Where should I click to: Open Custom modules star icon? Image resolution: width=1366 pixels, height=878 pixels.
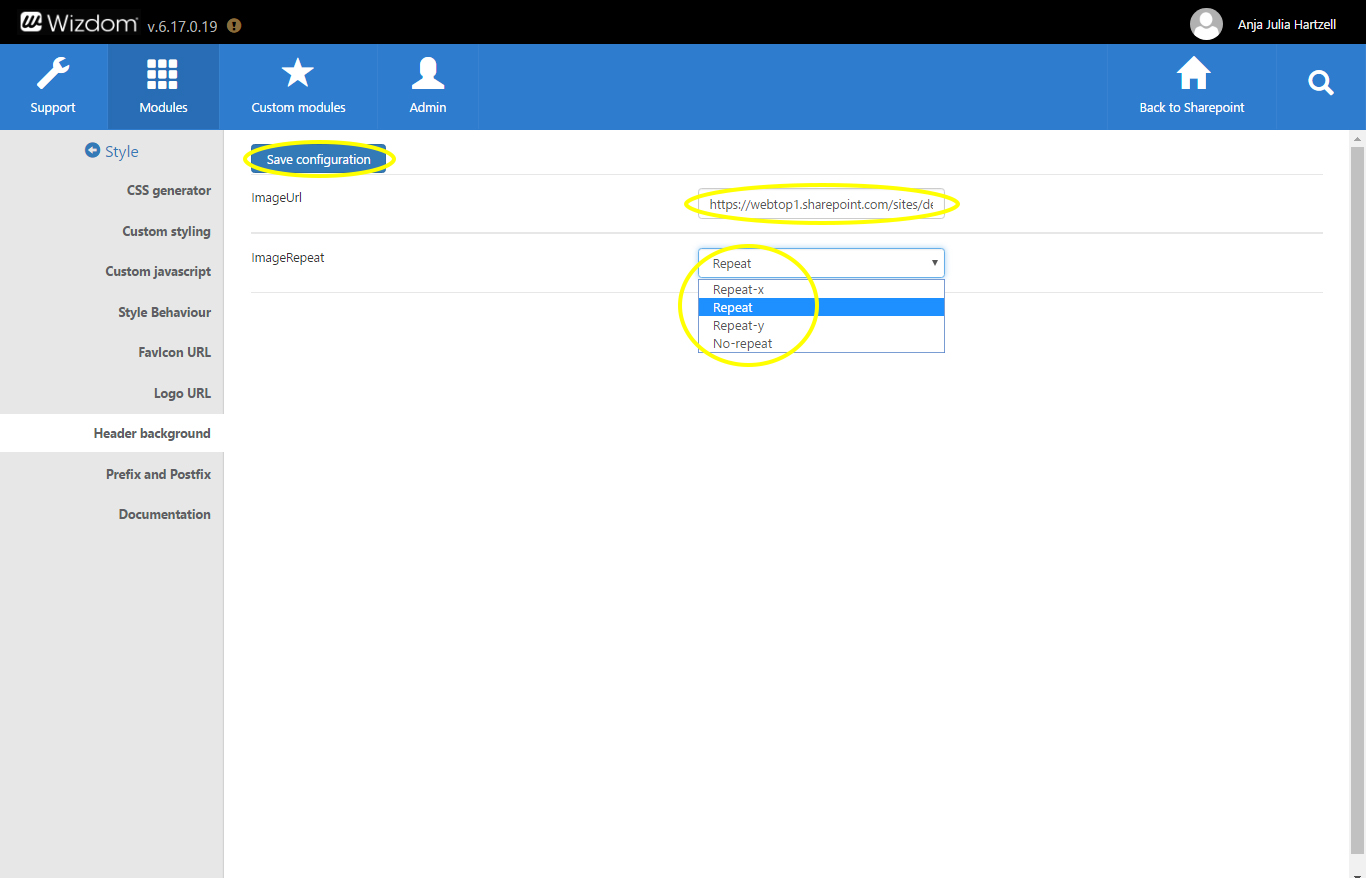click(298, 75)
